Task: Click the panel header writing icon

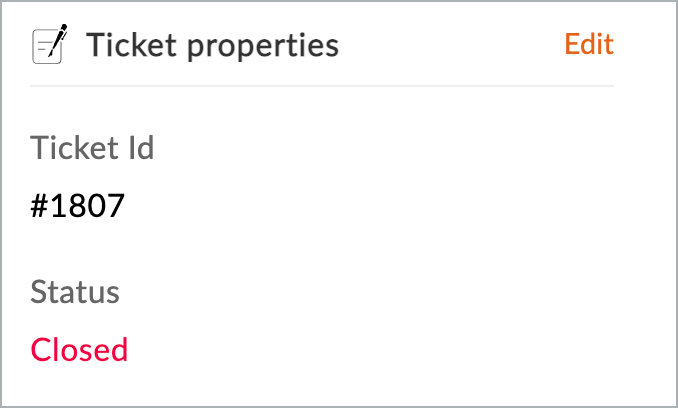Action: 49,45
